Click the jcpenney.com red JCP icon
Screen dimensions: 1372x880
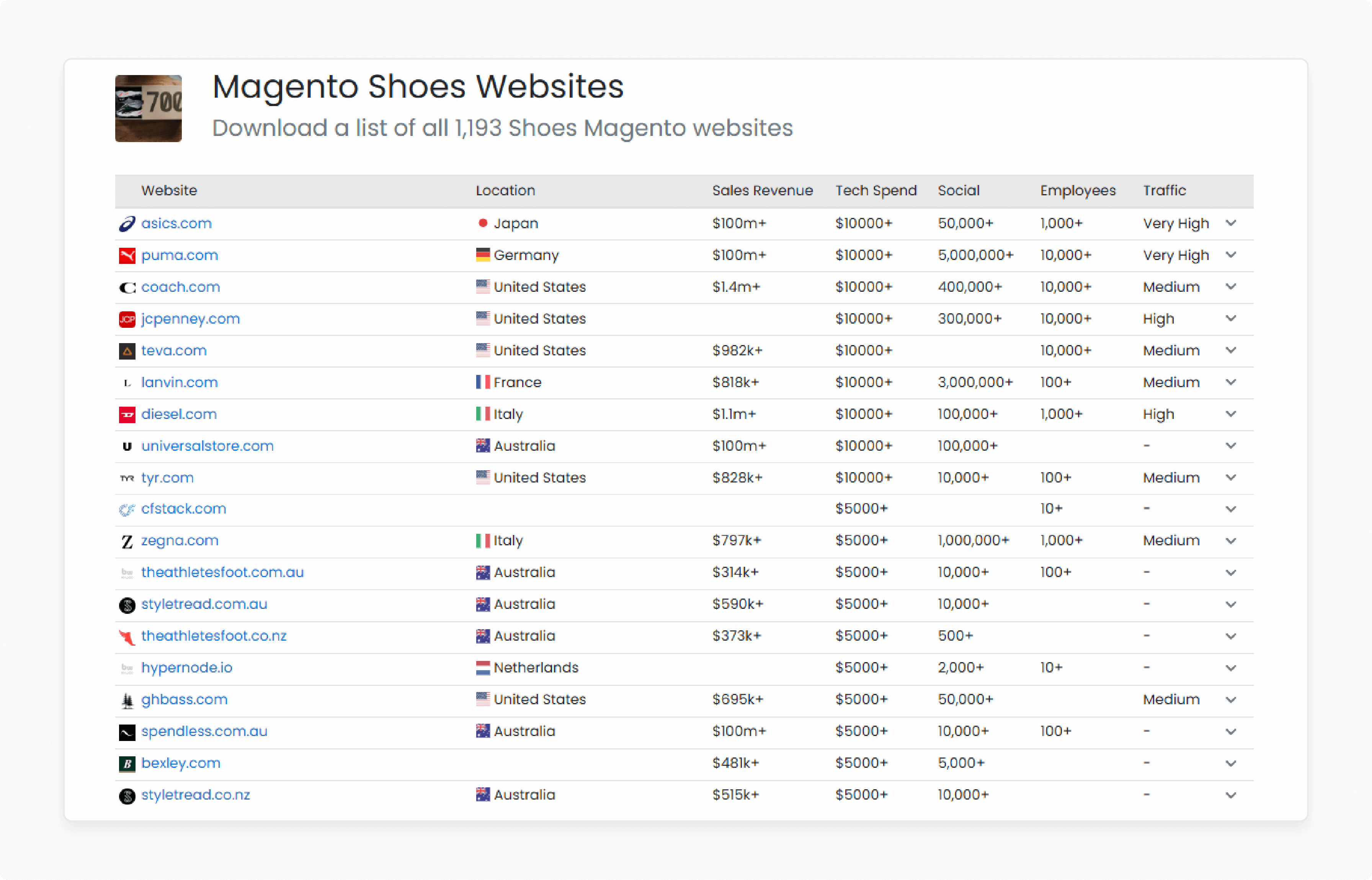click(127, 319)
